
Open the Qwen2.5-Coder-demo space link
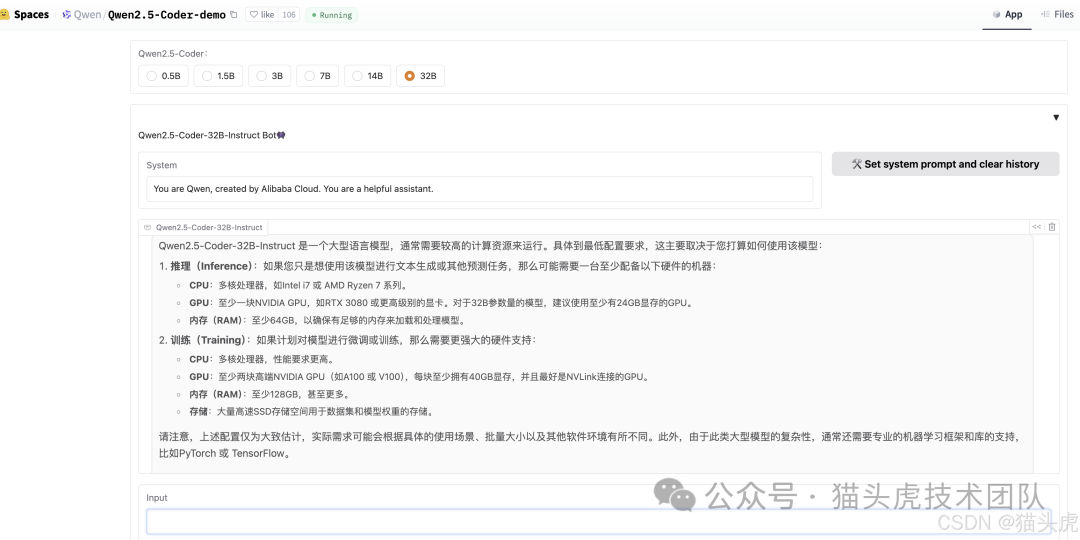pos(167,14)
